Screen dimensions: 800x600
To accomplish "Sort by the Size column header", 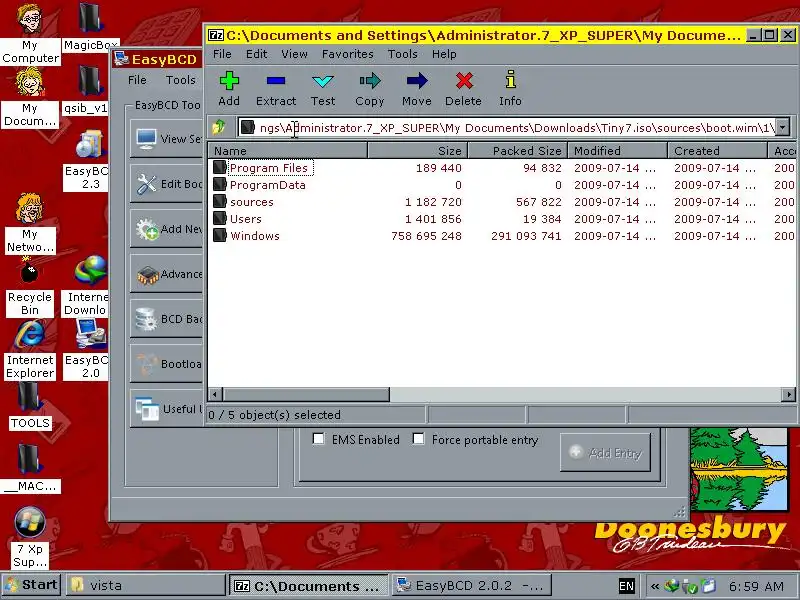I will (417, 151).
